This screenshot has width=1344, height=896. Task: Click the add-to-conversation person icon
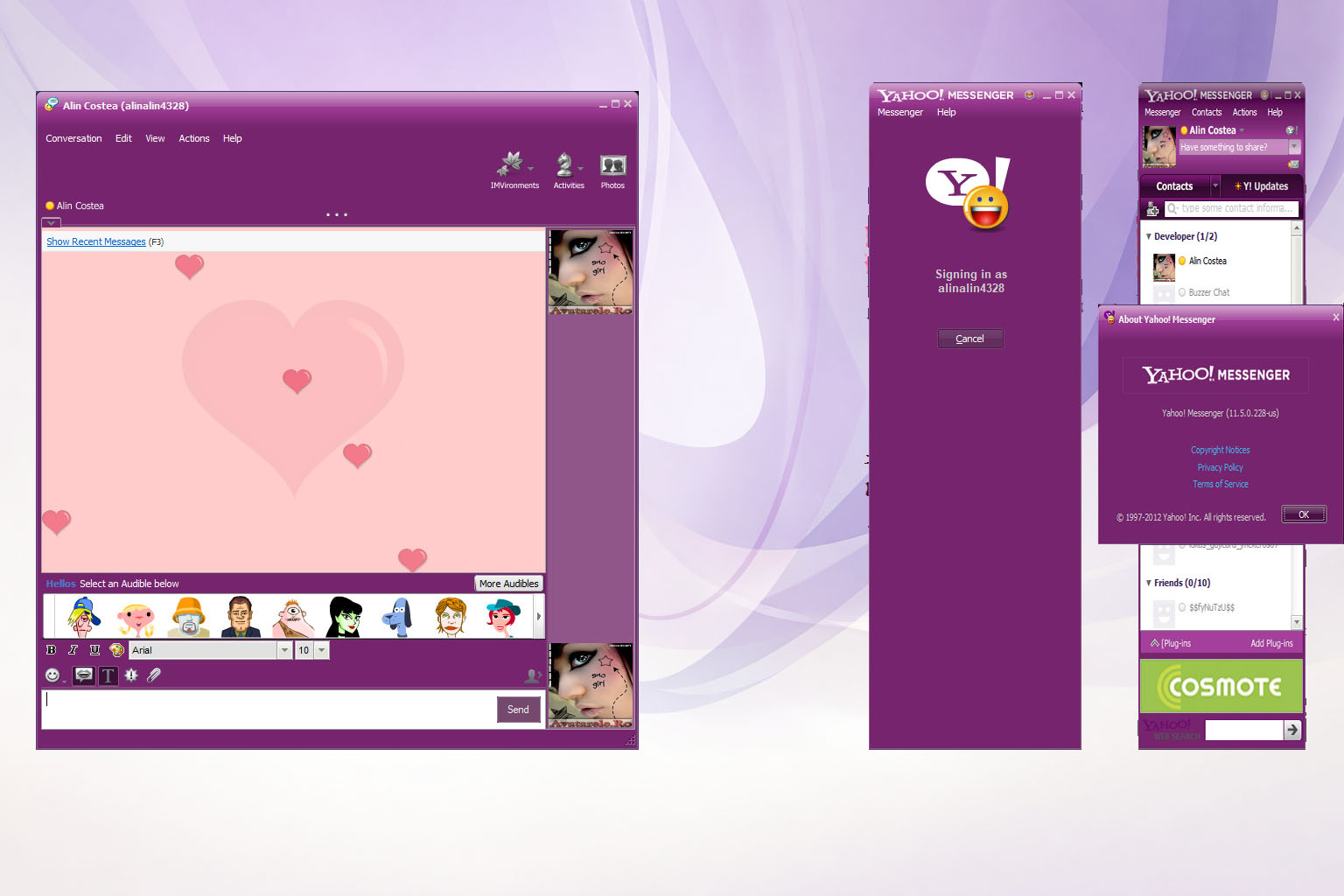[532, 675]
